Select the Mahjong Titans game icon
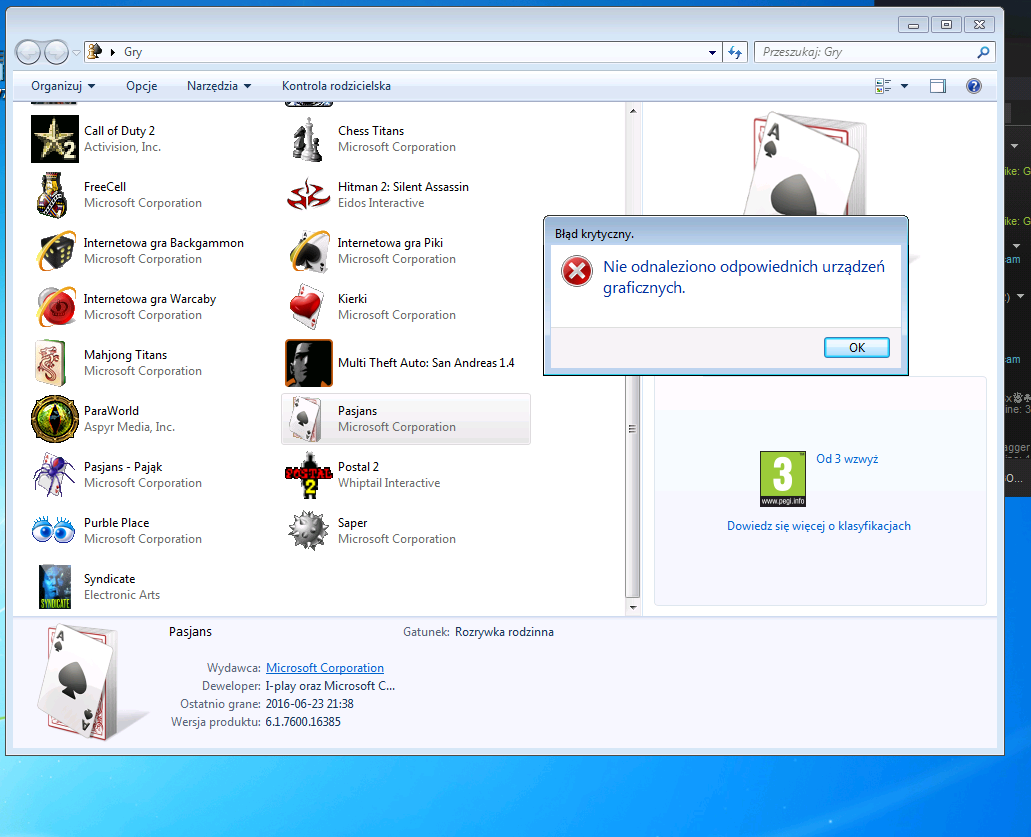 55,363
